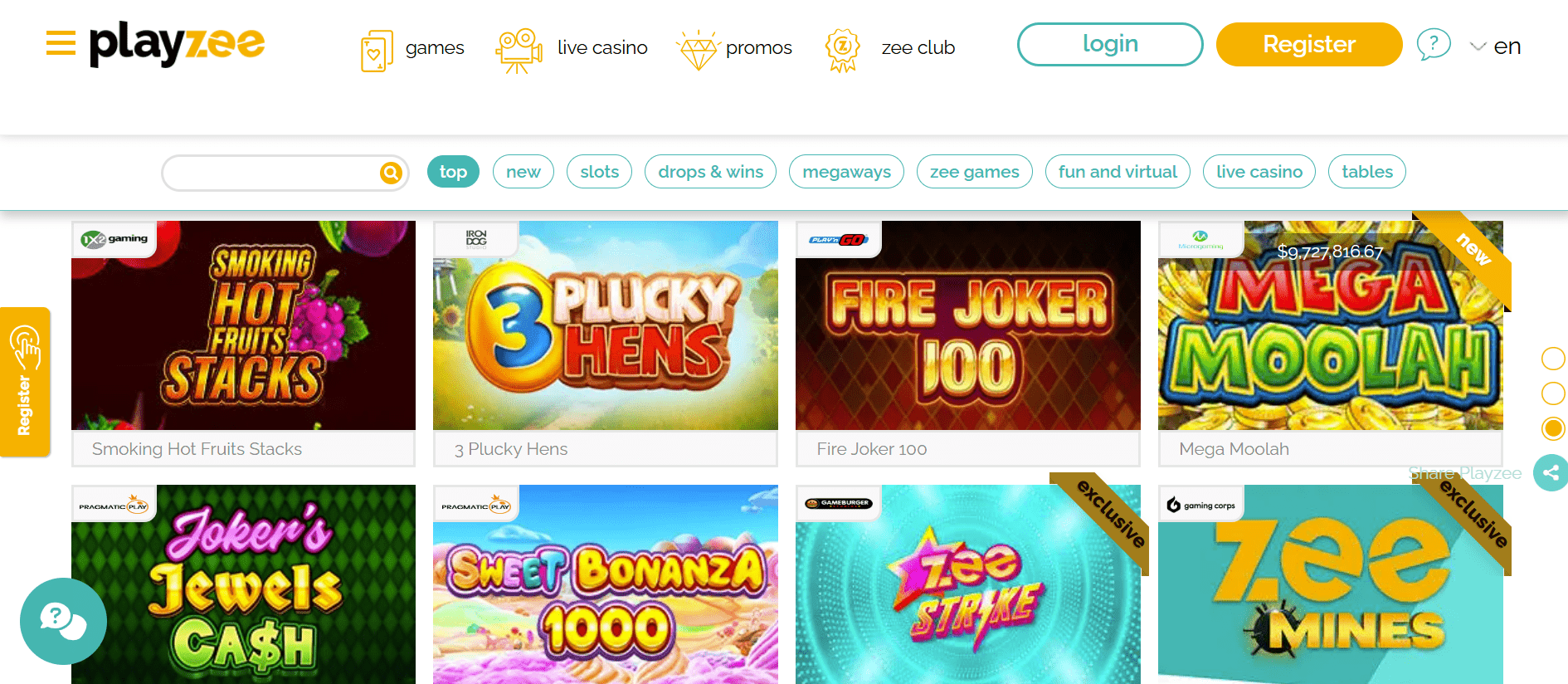Click the promos diamond icon
This screenshot has width=1568, height=684.
coord(699,51)
